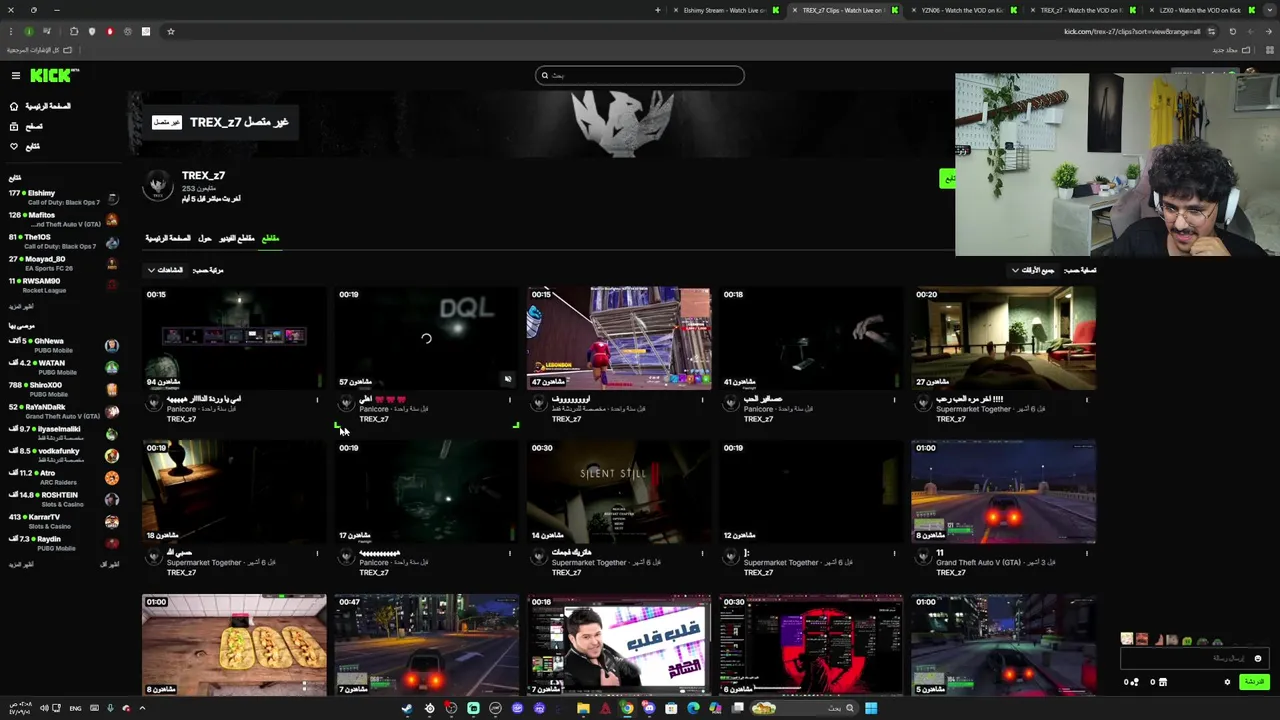
Task: Open The1OS channel in sidebar
Action: [x=63, y=241]
